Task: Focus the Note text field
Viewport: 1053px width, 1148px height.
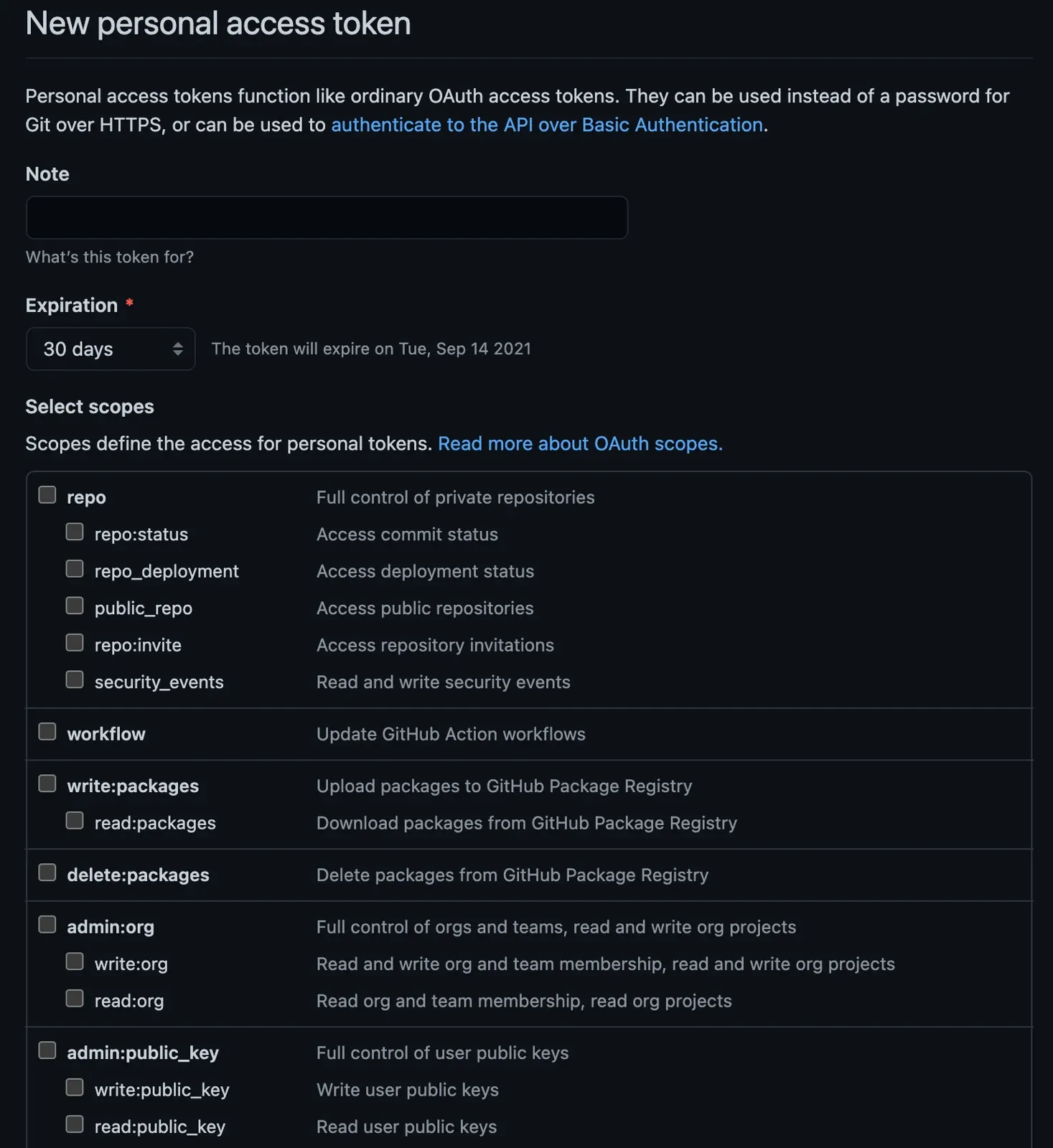Action: 327,217
